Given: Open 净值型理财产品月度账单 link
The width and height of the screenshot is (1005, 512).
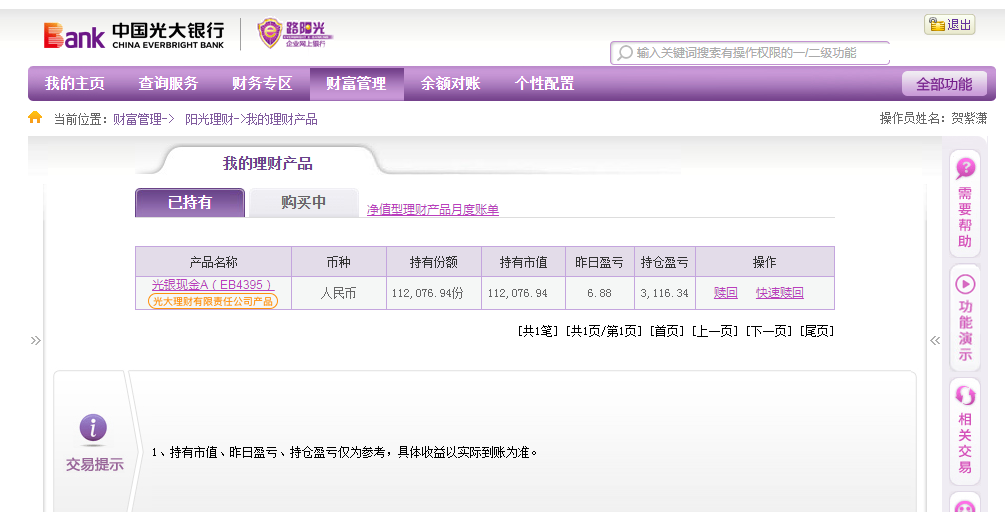Looking at the screenshot, I should 432,209.
